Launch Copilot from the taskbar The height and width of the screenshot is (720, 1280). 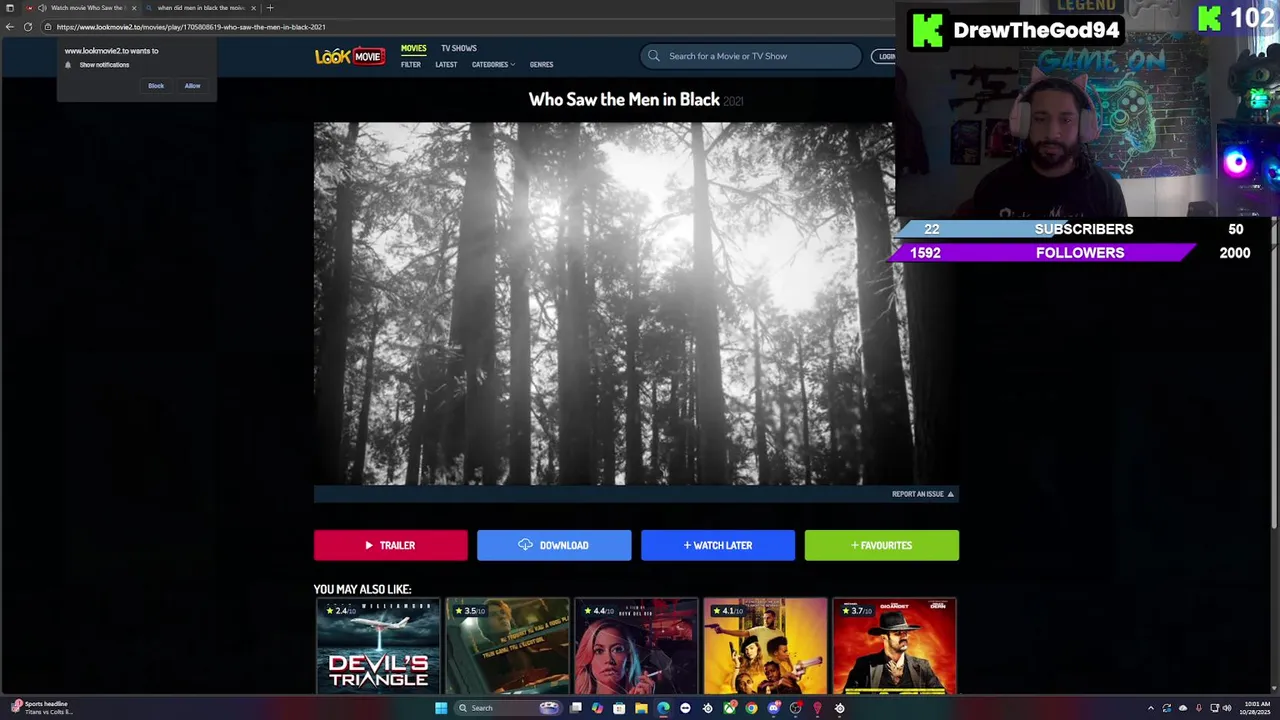coord(597,708)
